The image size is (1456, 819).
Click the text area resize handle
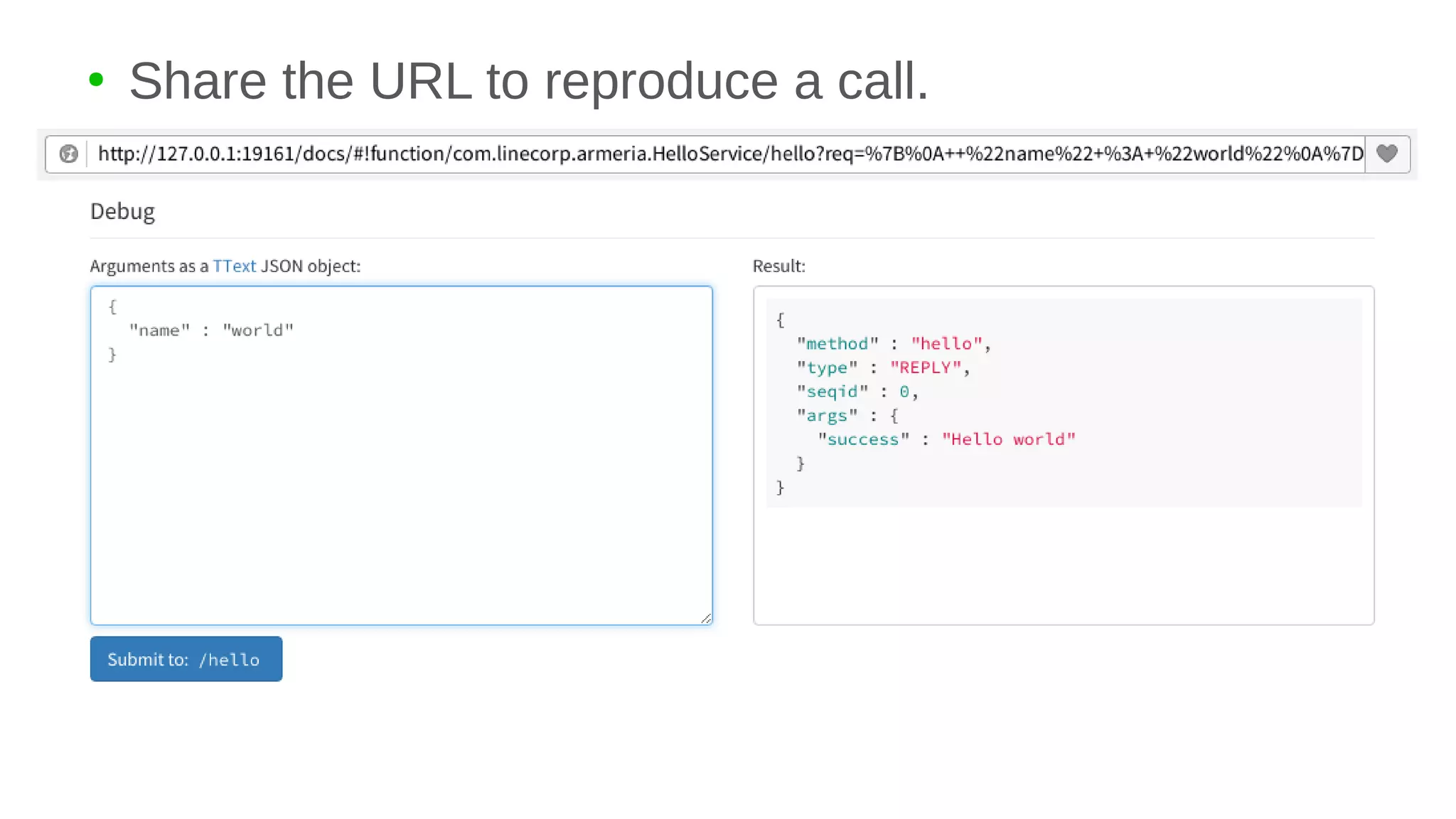coord(706,619)
